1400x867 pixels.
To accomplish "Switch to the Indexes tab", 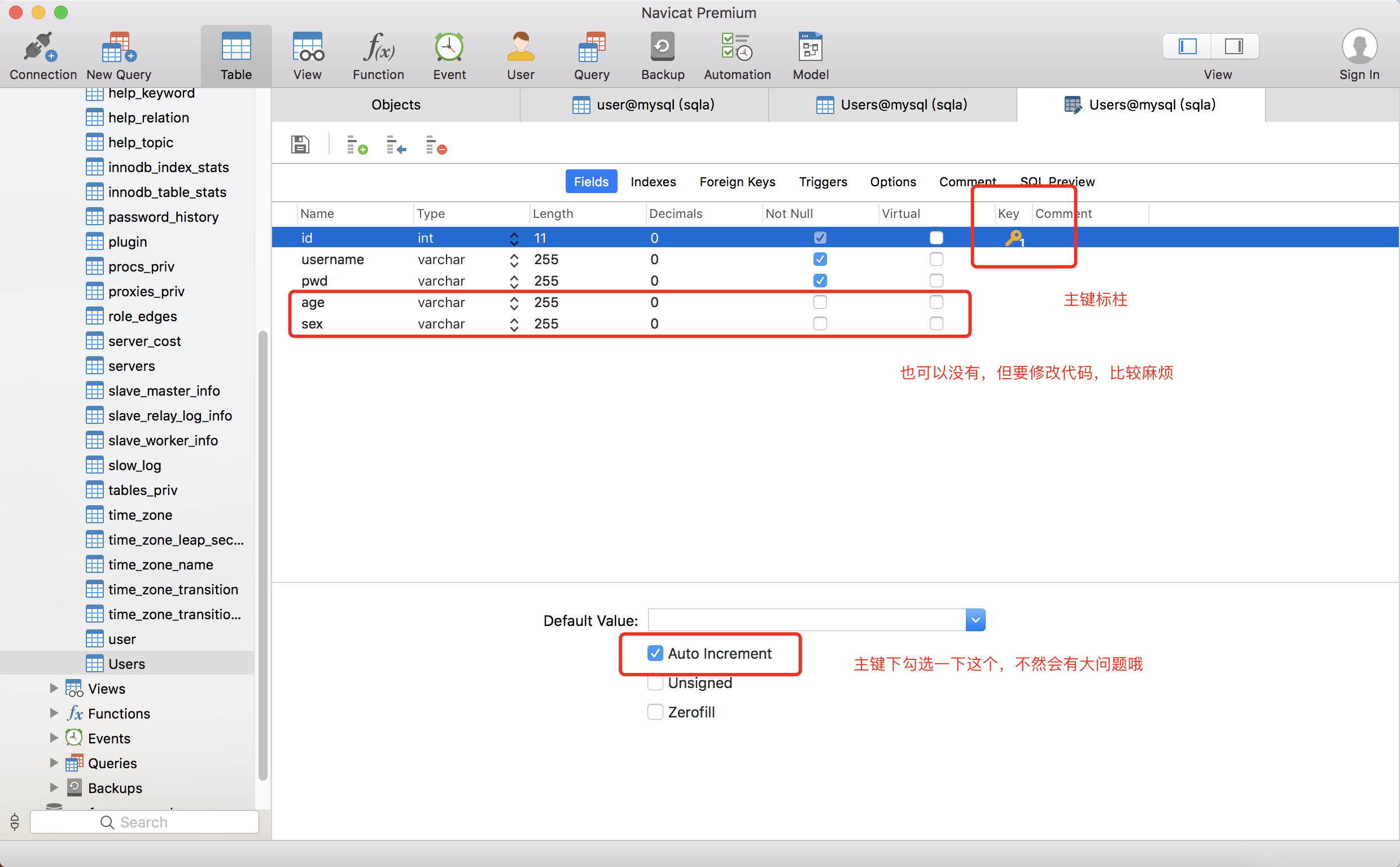I will pyautogui.click(x=653, y=182).
